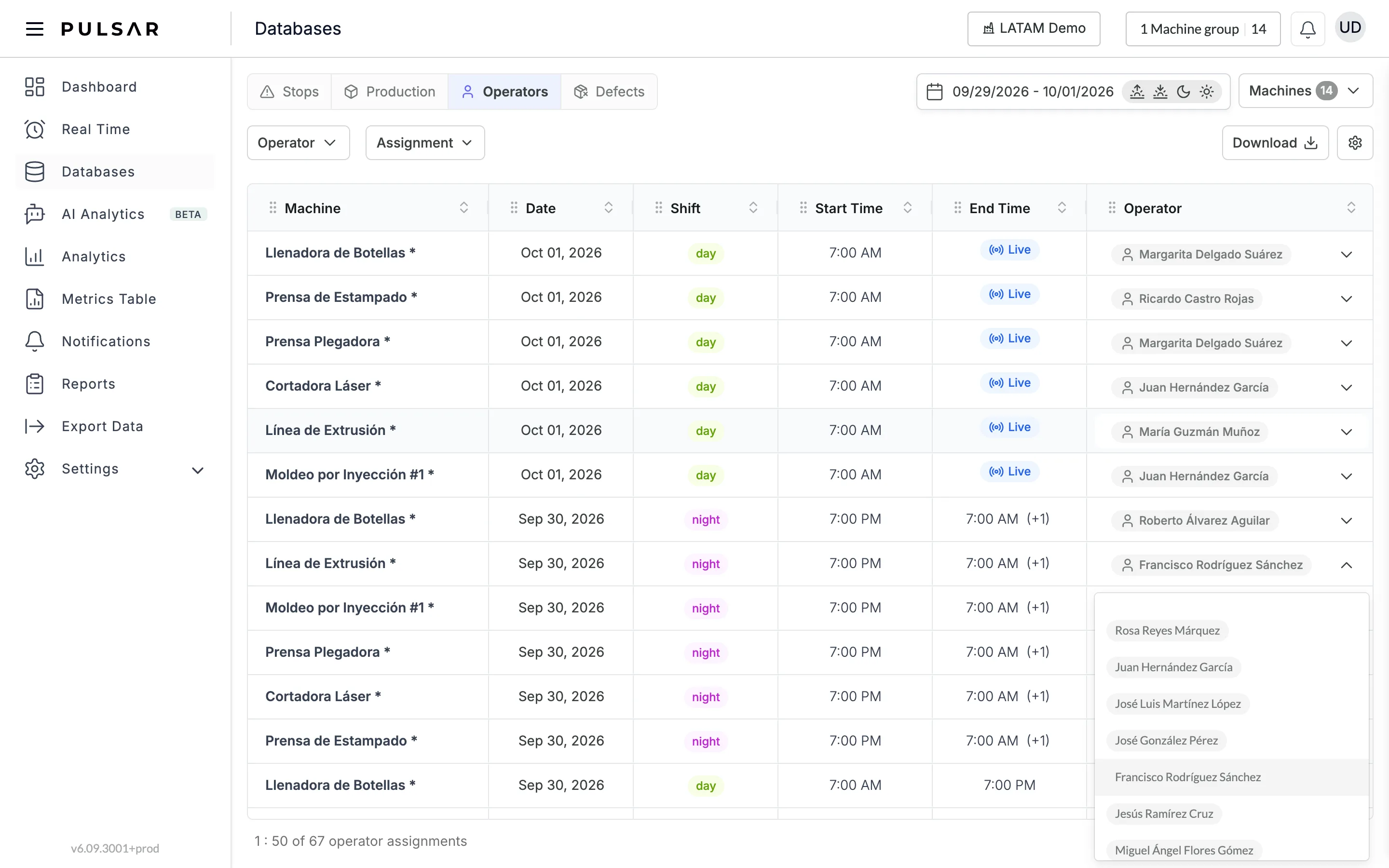Open Databases in the sidebar
This screenshot has height=868, width=1389.
(x=115, y=172)
